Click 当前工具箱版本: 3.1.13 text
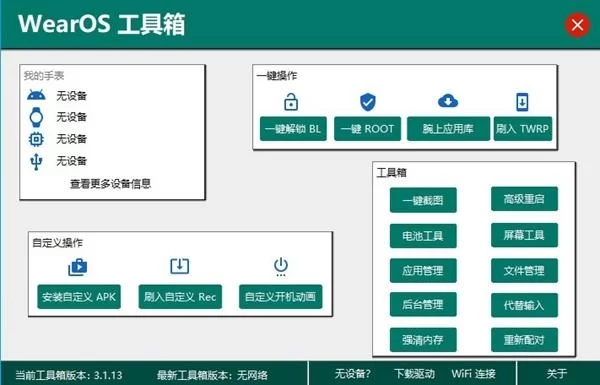Screen dimensions: 600x385 coord(69,375)
